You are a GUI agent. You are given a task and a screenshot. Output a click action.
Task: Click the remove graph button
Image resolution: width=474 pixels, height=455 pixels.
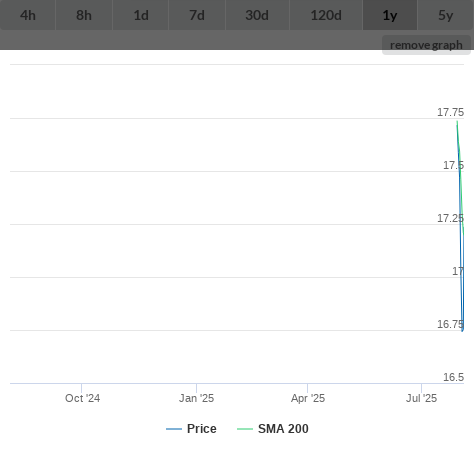pos(426,45)
